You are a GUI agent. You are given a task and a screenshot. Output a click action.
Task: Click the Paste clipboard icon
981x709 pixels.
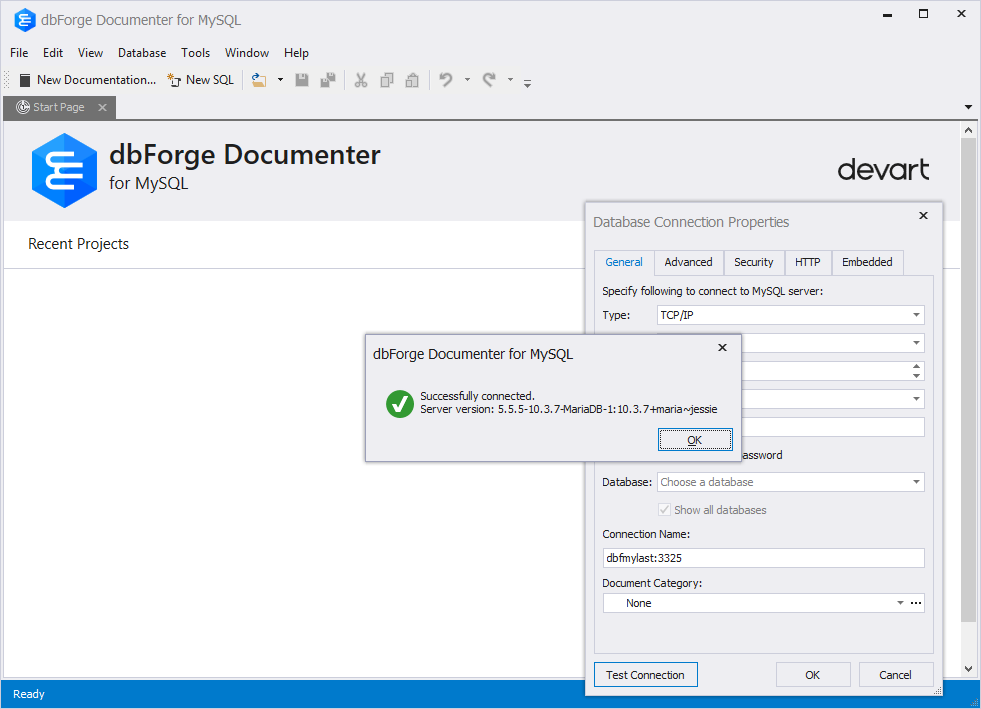coord(412,80)
